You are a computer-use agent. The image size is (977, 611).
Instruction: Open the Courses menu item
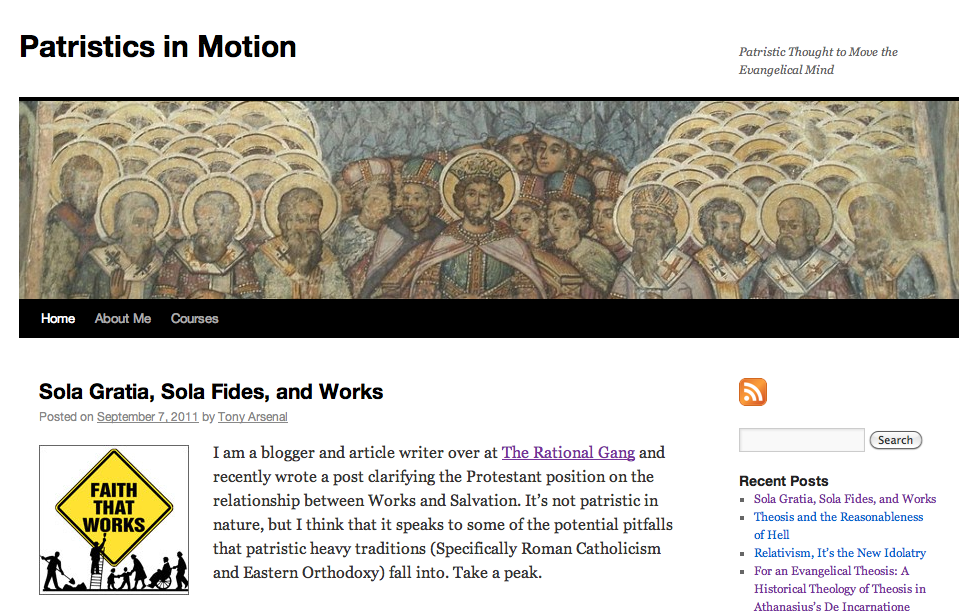(194, 319)
